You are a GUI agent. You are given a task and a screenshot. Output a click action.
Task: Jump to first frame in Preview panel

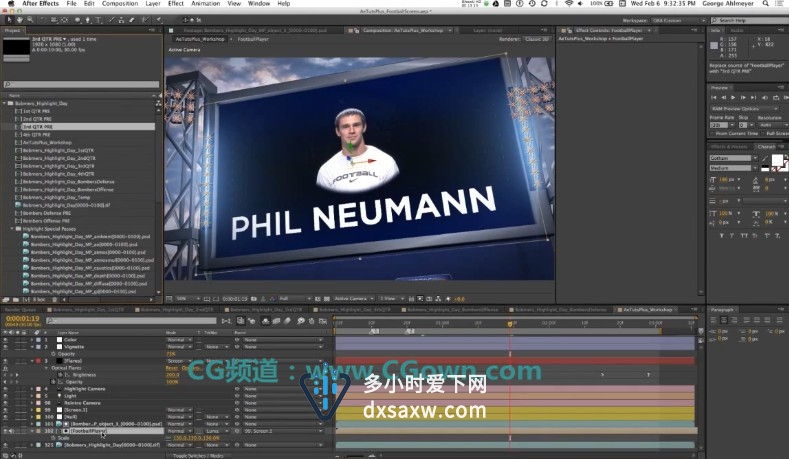[x=714, y=97]
